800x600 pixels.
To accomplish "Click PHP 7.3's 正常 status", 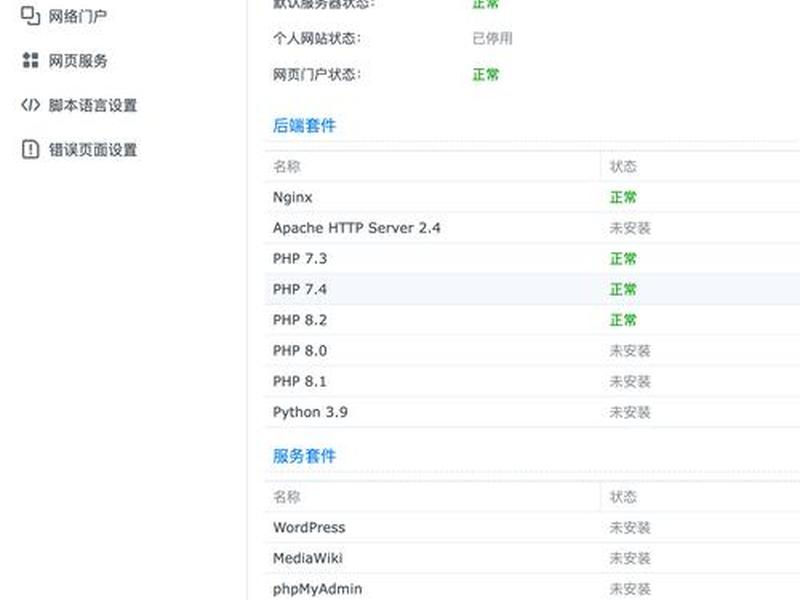I will [623, 259].
